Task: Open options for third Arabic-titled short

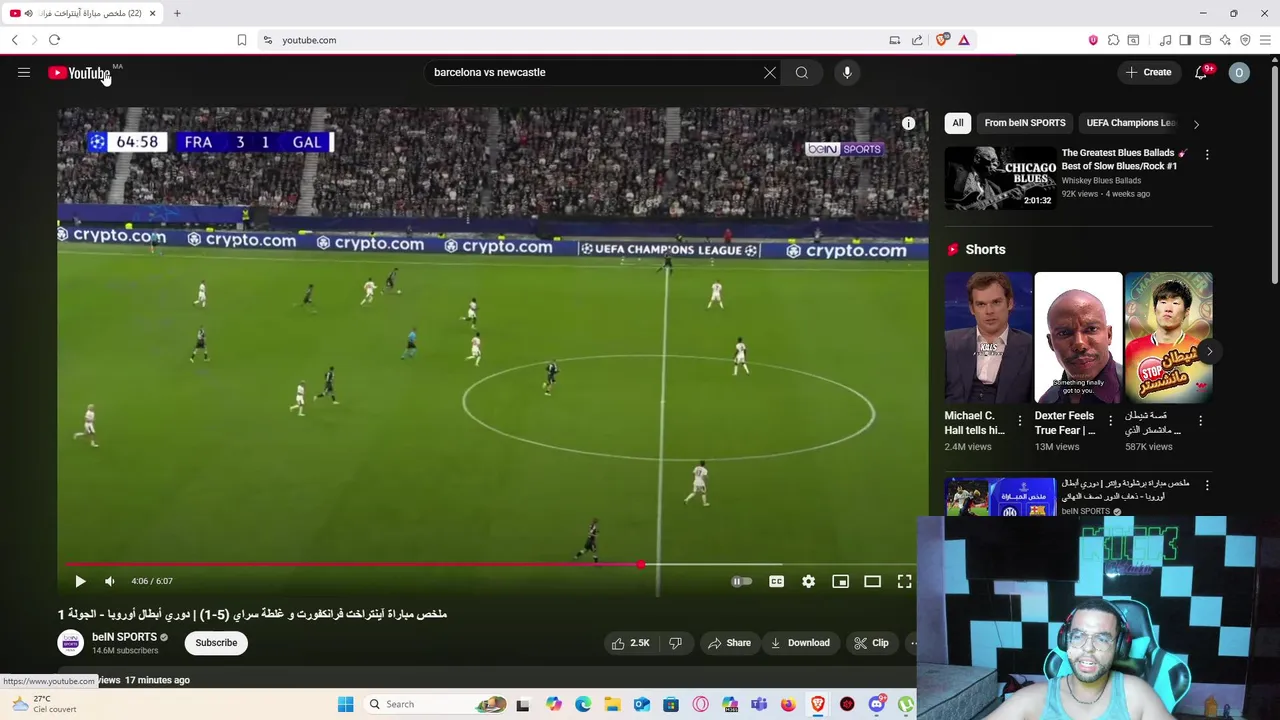Action: [x=1200, y=421]
